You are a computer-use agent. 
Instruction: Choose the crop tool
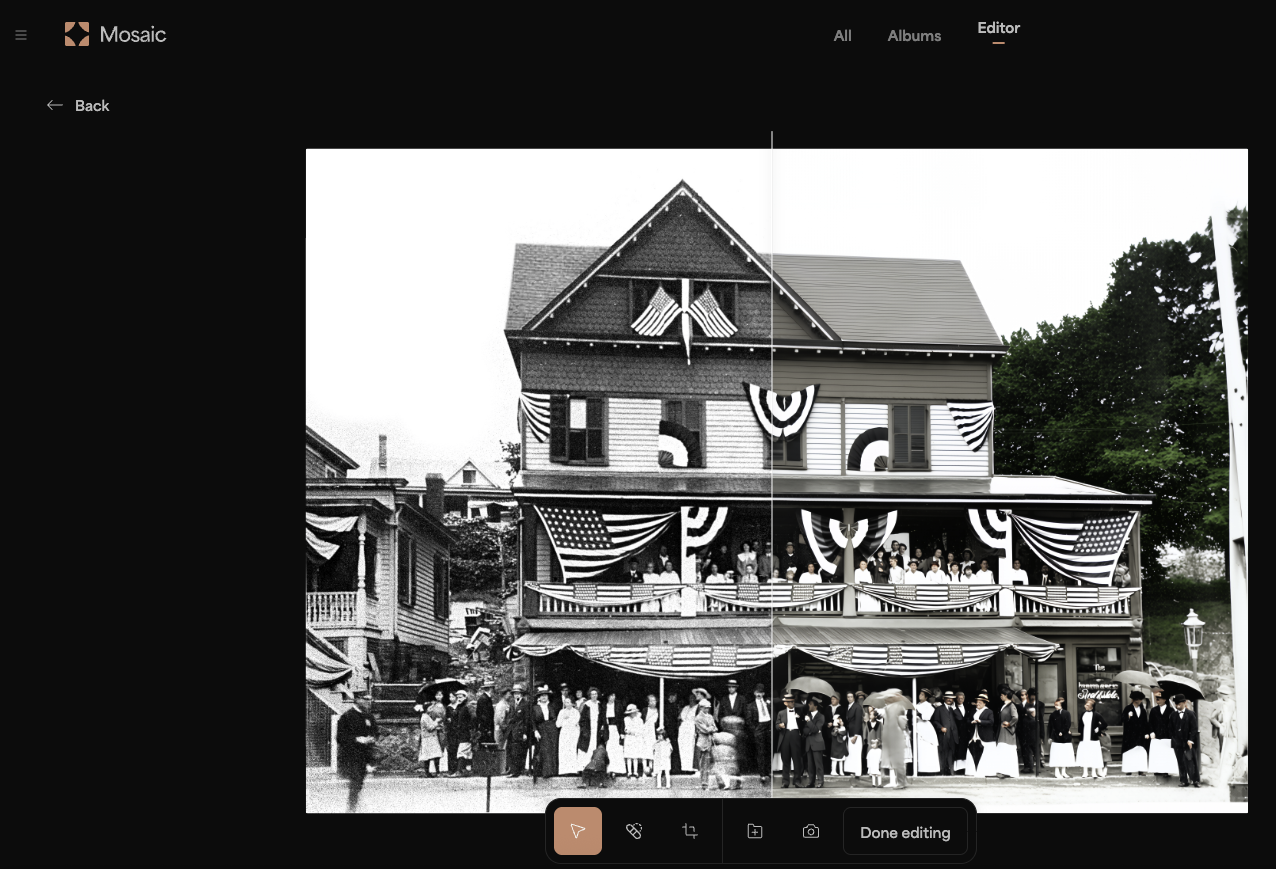tap(690, 831)
